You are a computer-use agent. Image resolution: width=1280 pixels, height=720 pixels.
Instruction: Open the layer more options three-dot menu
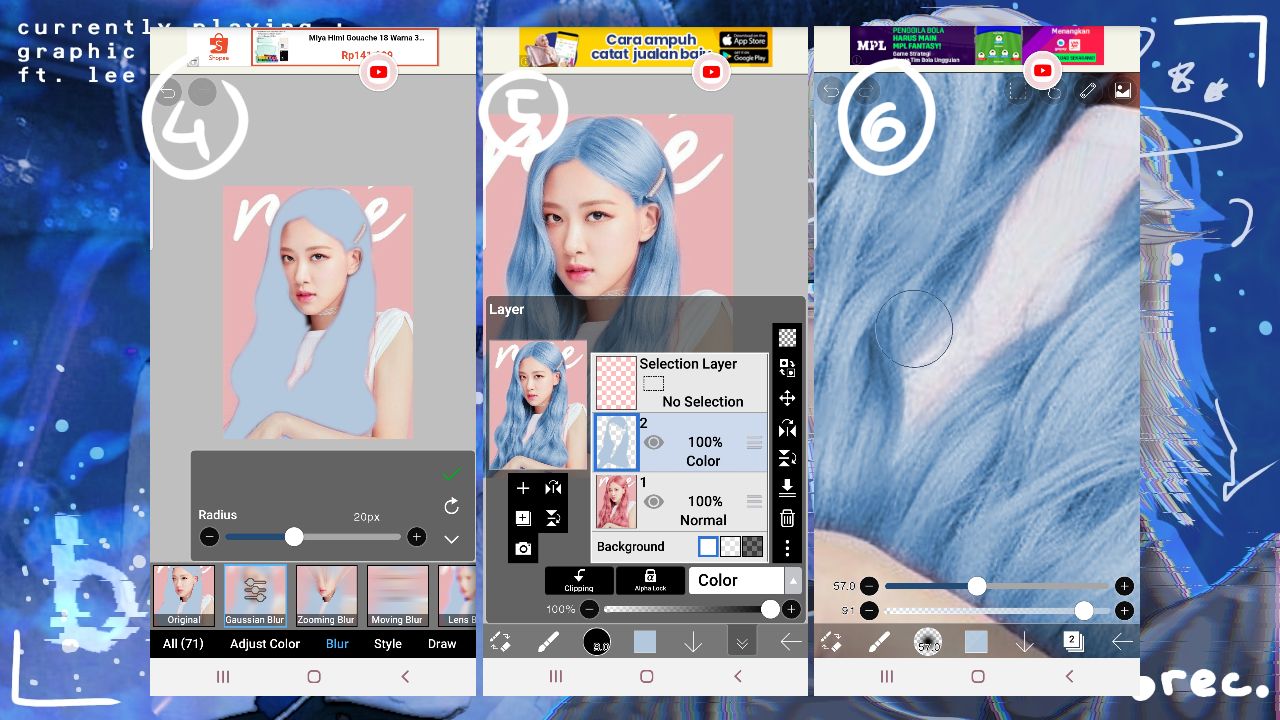point(787,548)
